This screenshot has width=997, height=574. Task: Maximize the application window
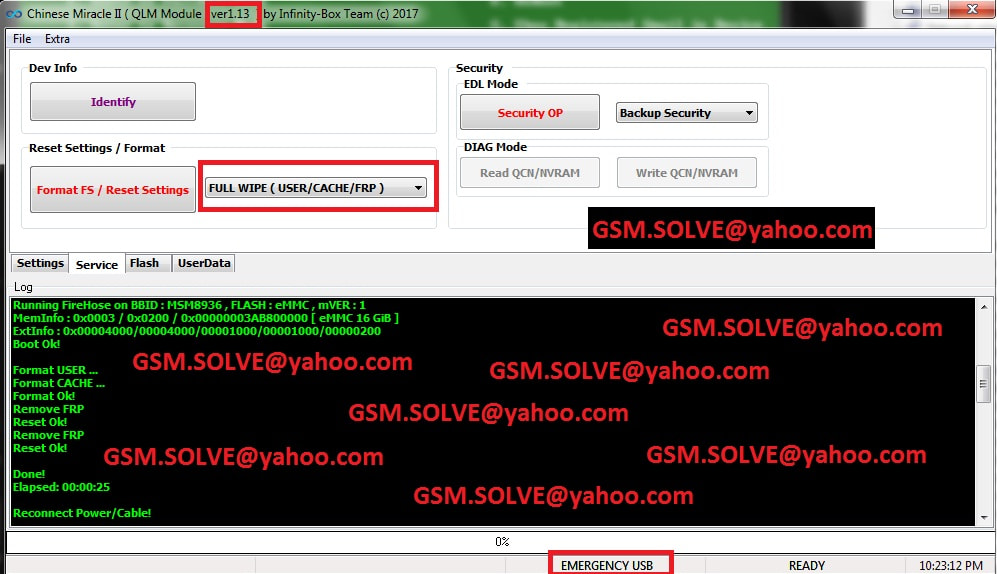click(x=935, y=10)
